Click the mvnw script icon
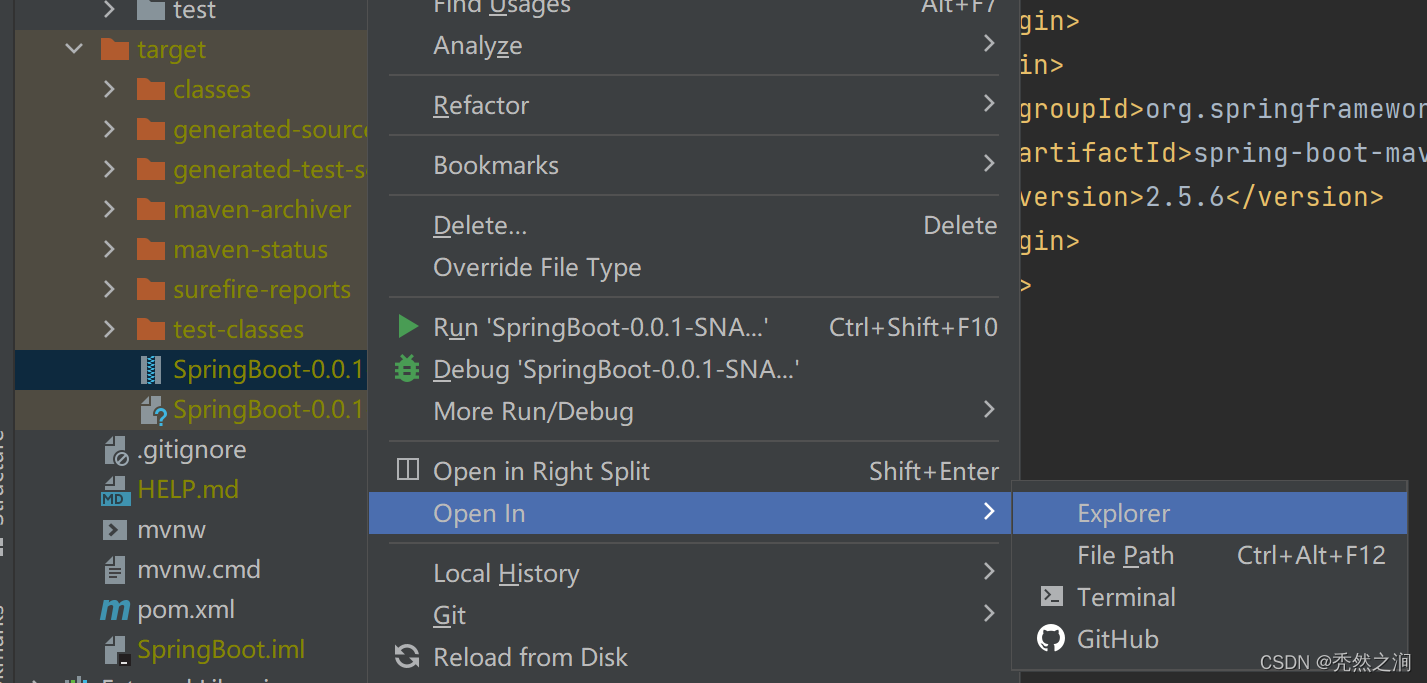The image size is (1427, 683). [116, 529]
